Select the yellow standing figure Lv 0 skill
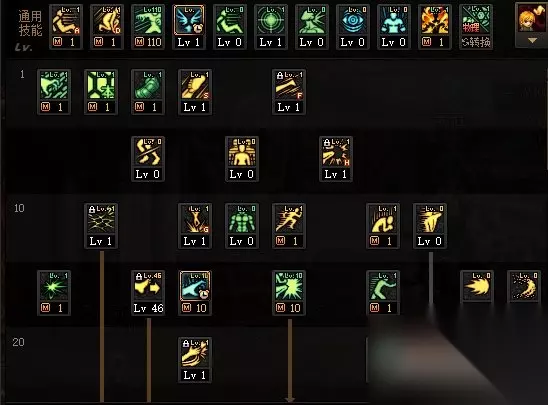 click(242, 159)
